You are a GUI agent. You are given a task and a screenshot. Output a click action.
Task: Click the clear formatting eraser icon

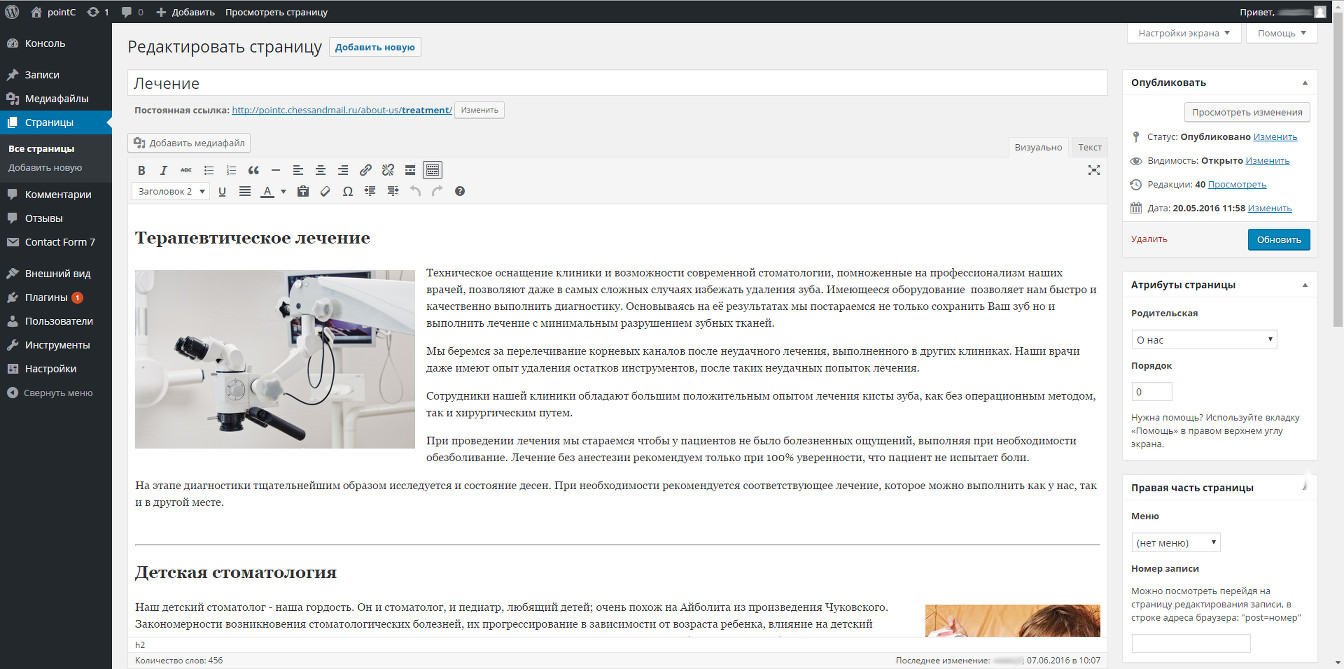(x=325, y=191)
